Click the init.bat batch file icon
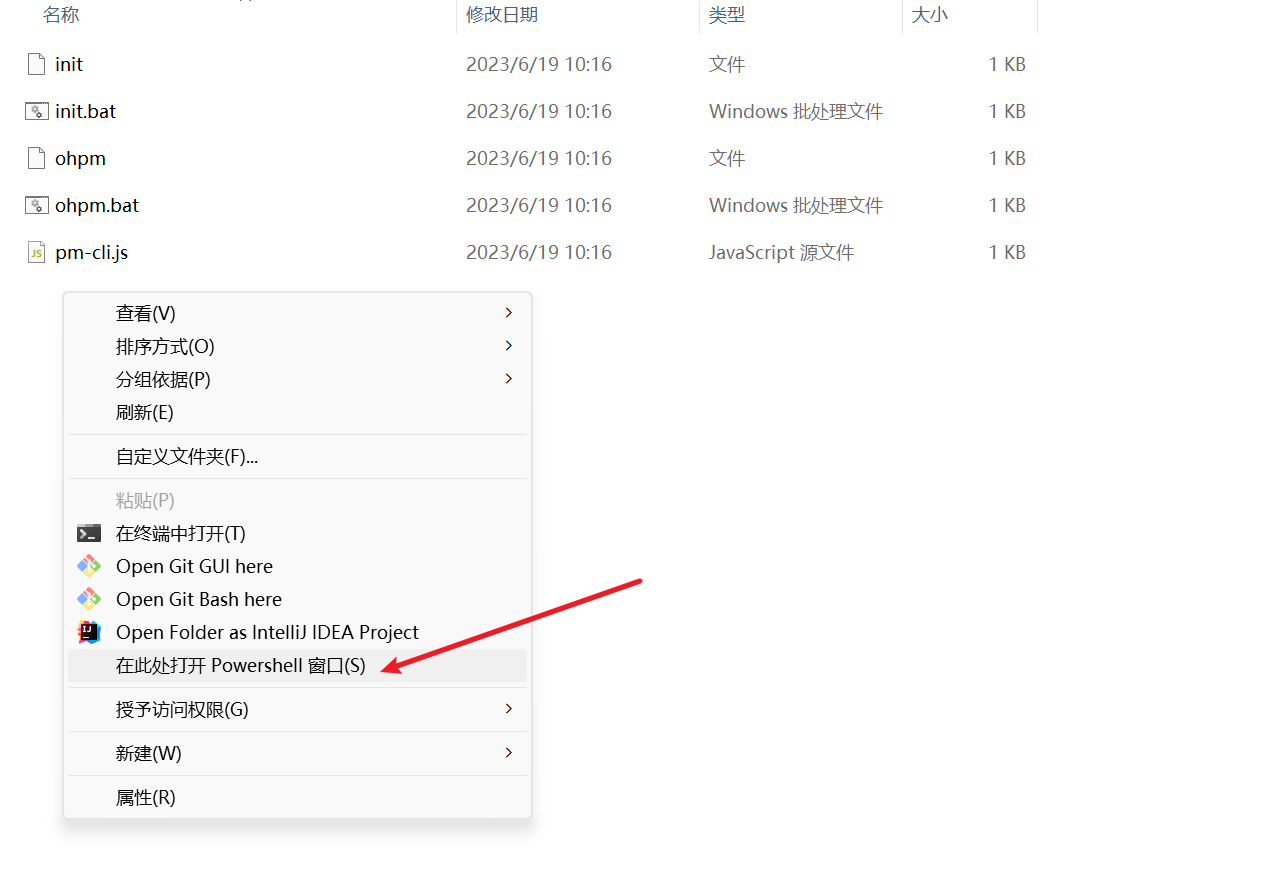 tap(36, 111)
